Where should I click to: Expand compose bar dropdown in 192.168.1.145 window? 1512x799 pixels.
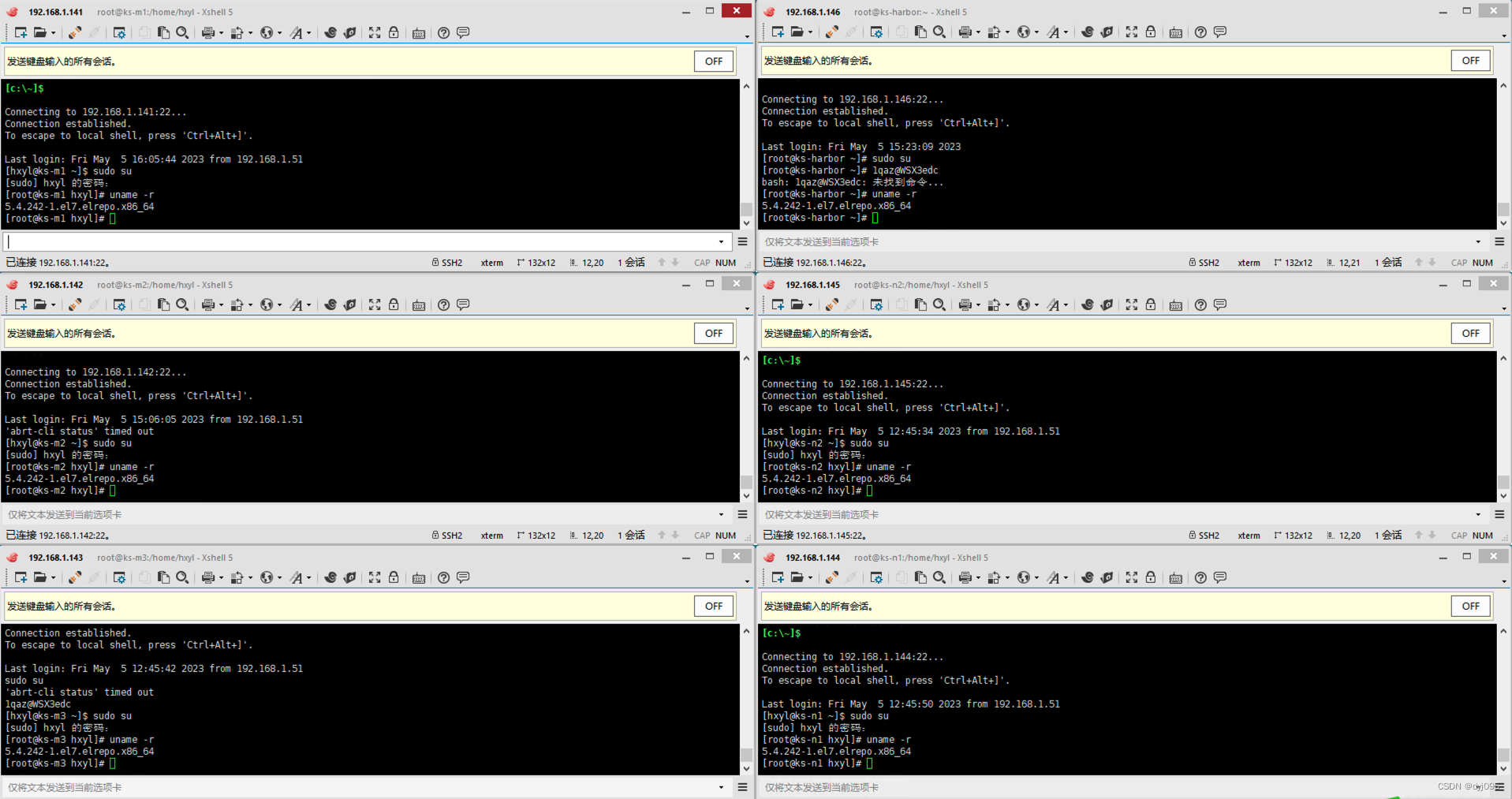pos(1478,515)
